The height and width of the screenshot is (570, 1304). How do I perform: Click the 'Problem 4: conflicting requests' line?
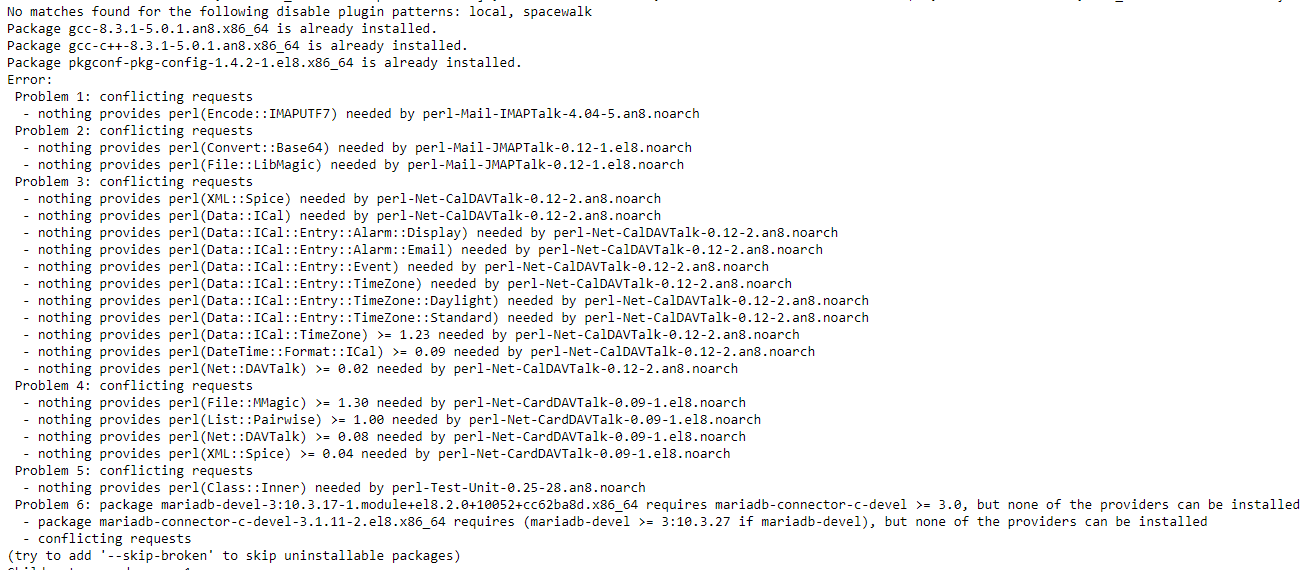[134, 386]
